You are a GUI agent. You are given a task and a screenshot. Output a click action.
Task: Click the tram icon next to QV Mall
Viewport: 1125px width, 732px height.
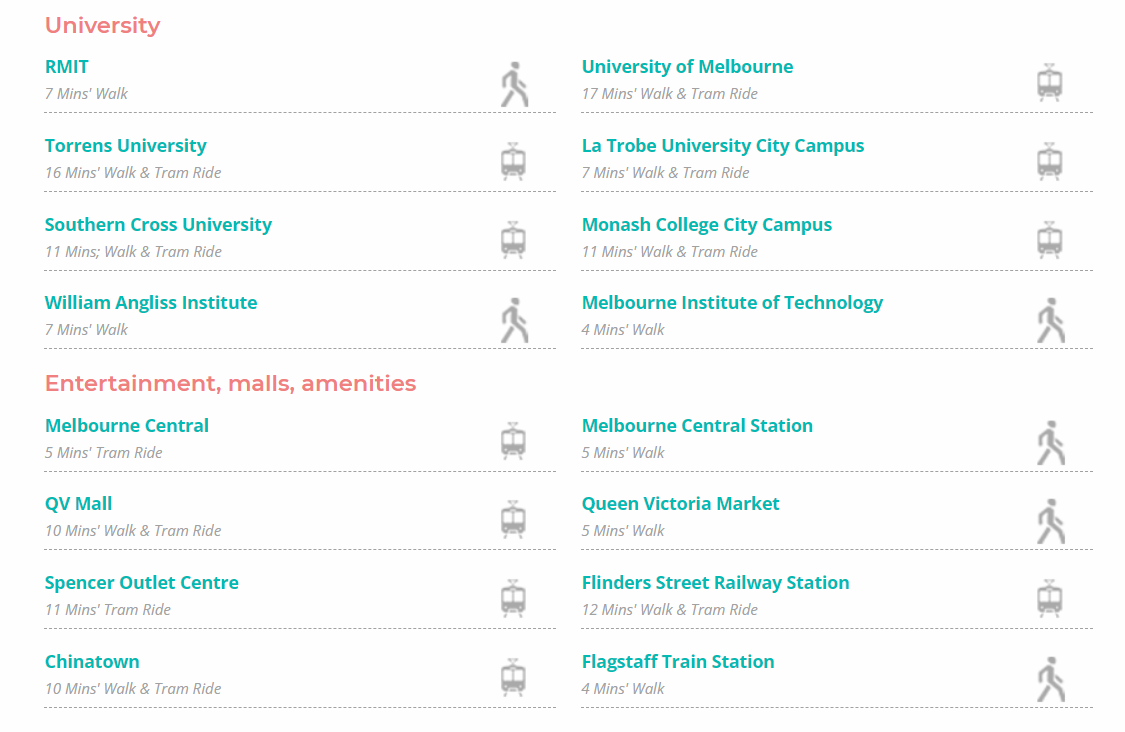click(x=513, y=520)
